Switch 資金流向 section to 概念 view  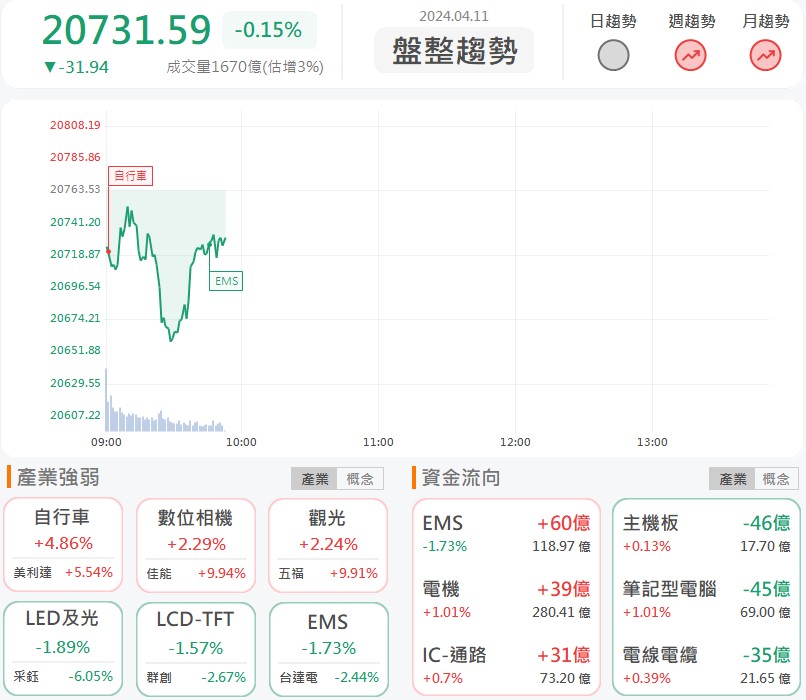(x=775, y=478)
